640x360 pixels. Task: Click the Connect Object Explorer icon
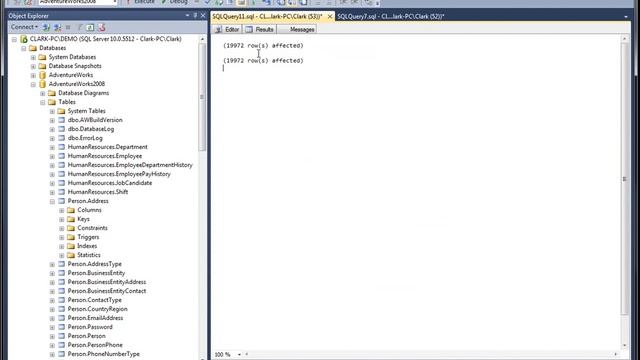[x=46, y=27]
